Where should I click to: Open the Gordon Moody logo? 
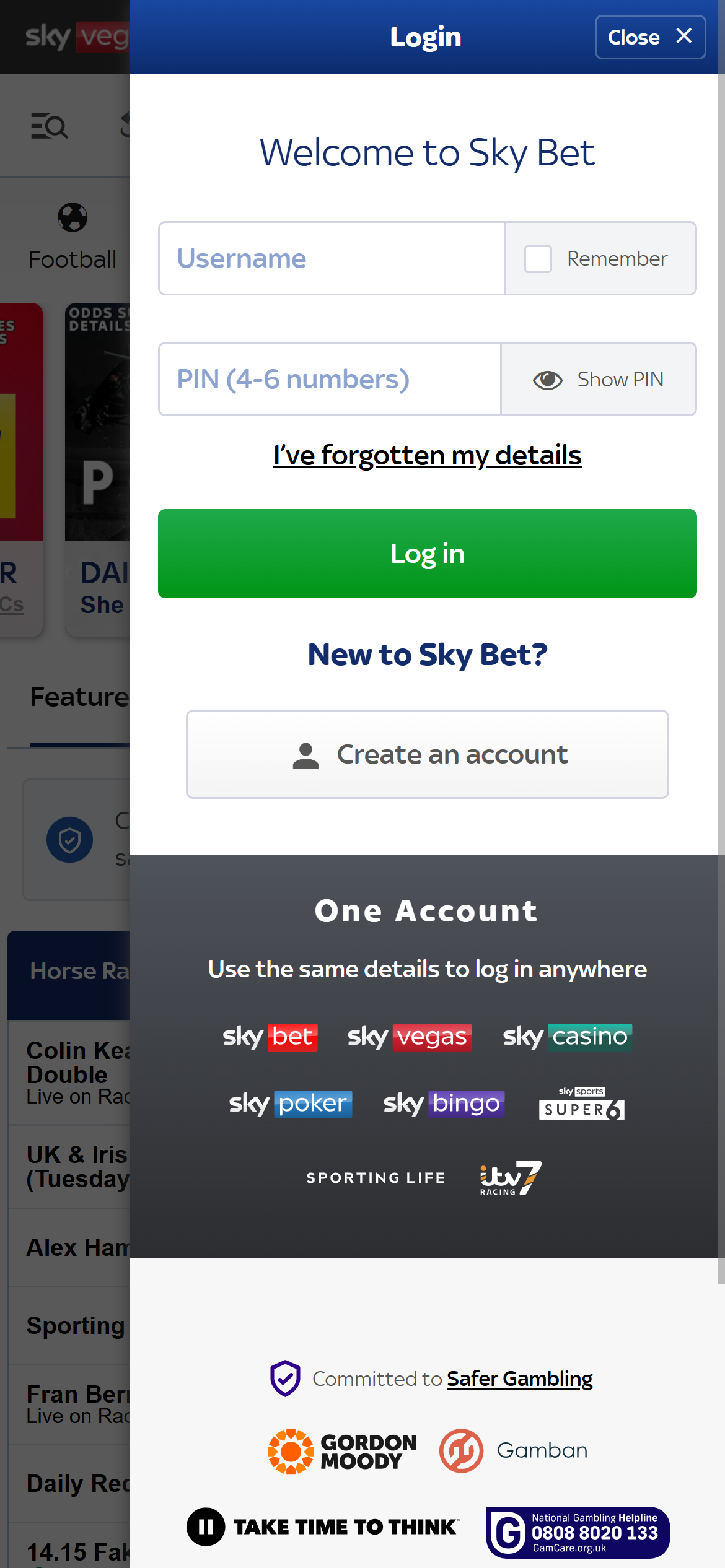tap(341, 1450)
